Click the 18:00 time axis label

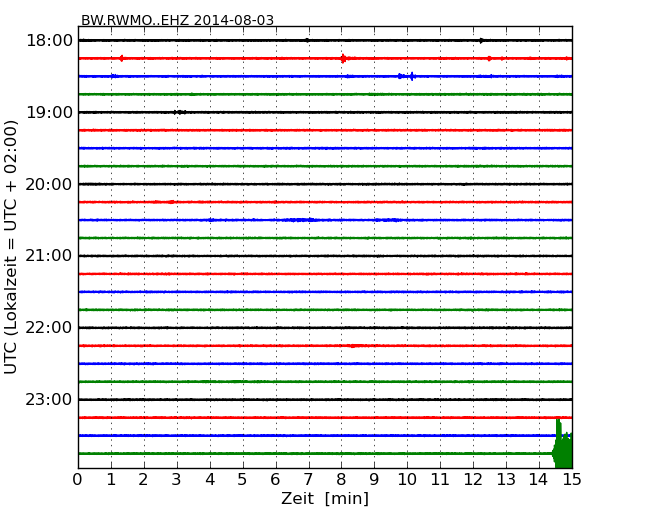(x=49, y=41)
